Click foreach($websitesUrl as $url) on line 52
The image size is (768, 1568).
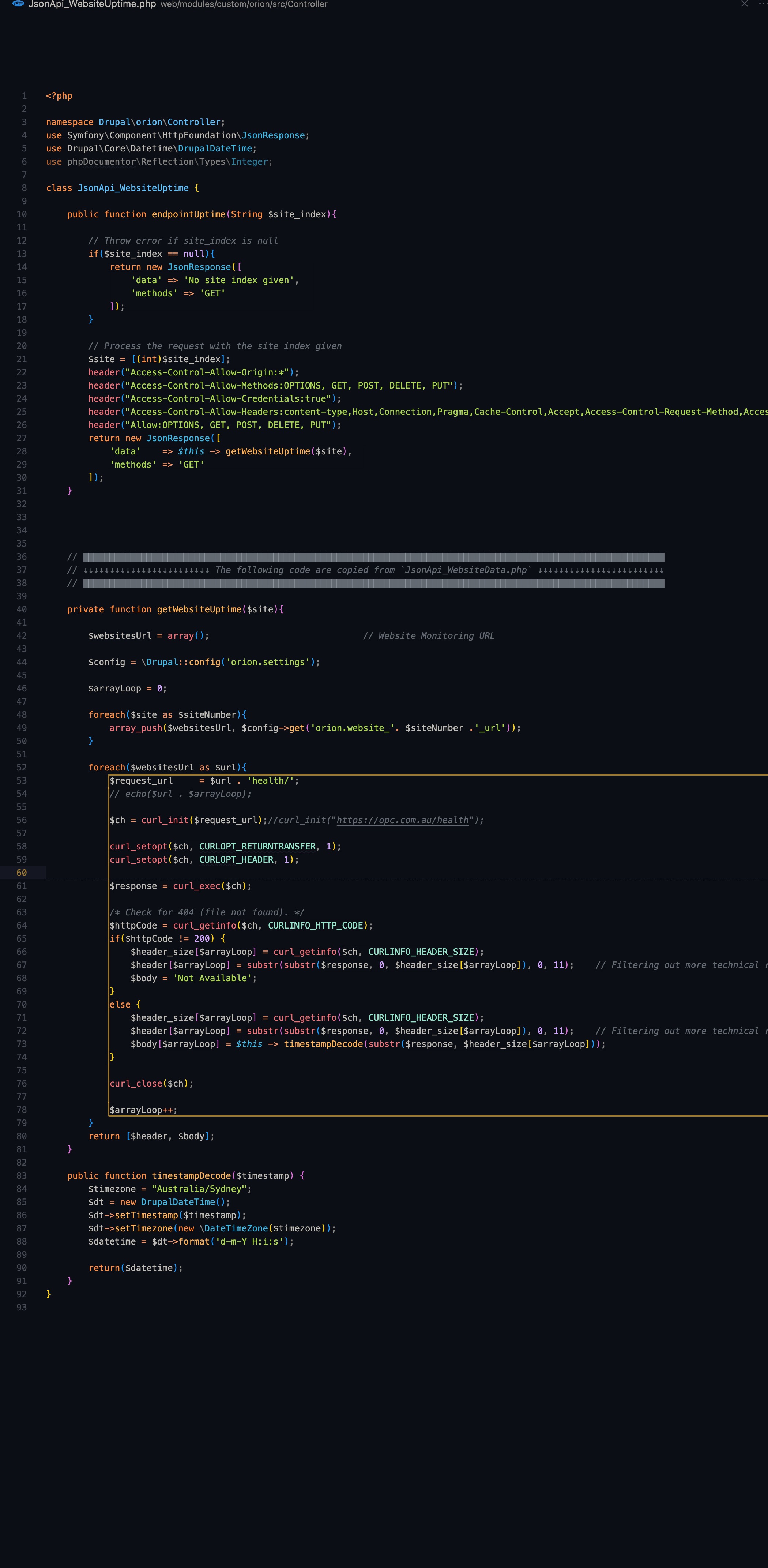167,768
